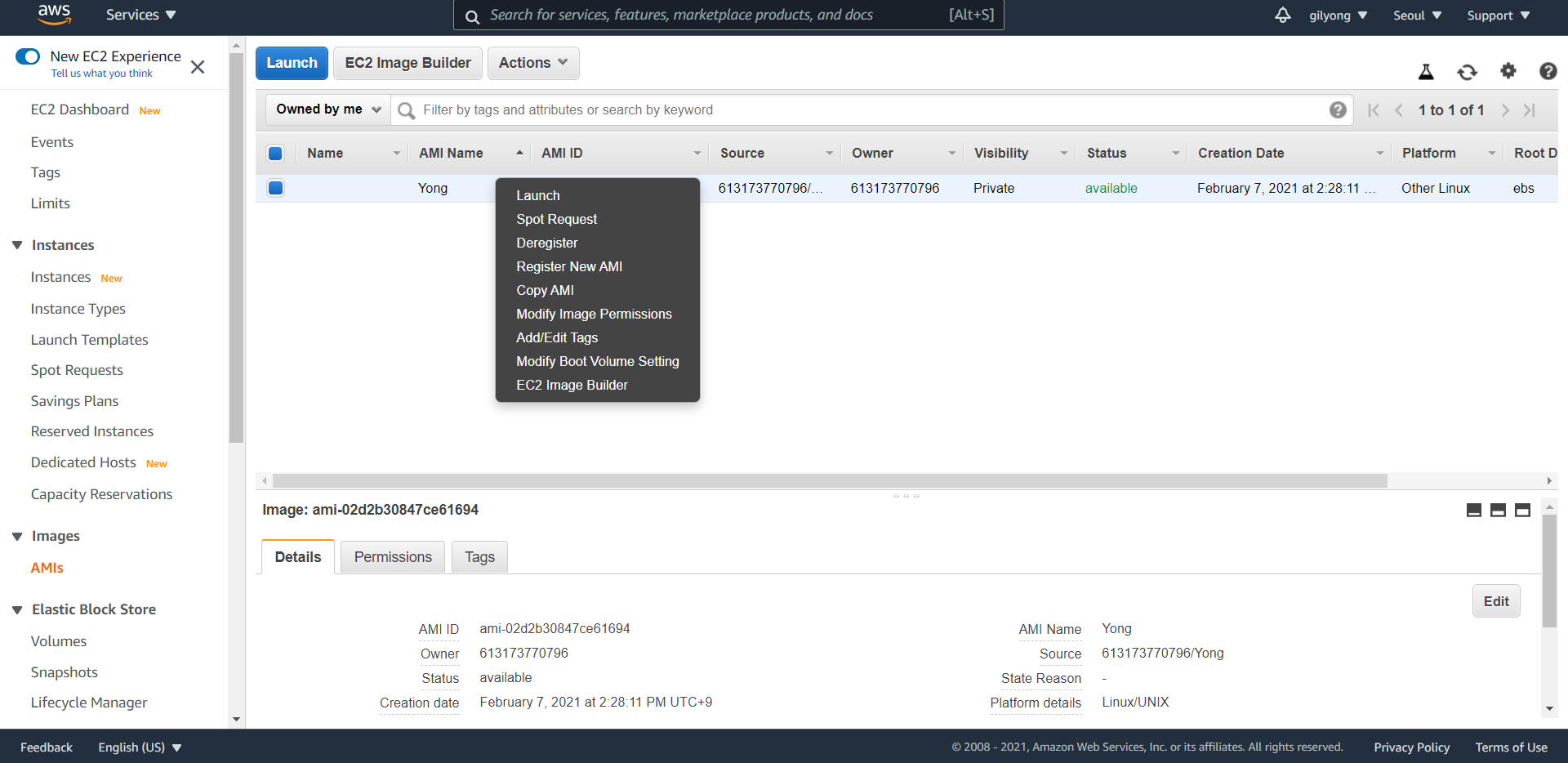Click the blue Launch button
The width and height of the screenshot is (1568, 763).
click(x=292, y=63)
